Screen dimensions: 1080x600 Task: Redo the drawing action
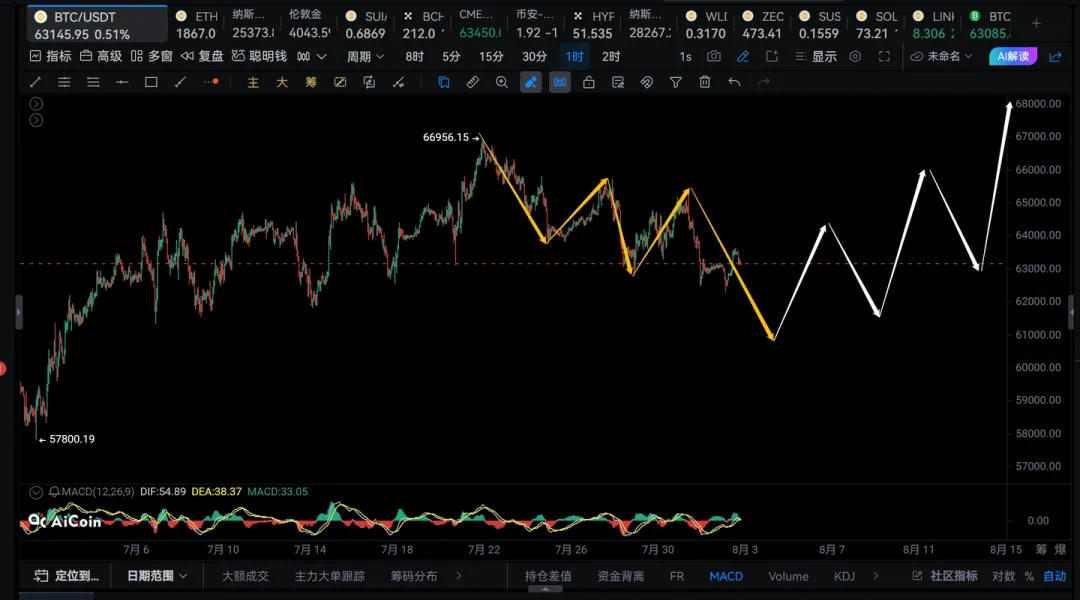pyautogui.click(x=763, y=83)
